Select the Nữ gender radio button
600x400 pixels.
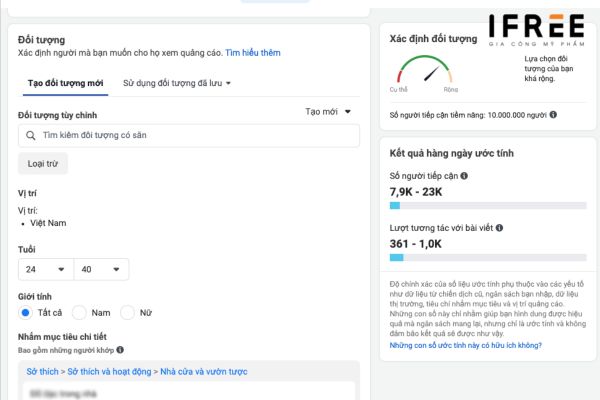point(127,313)
